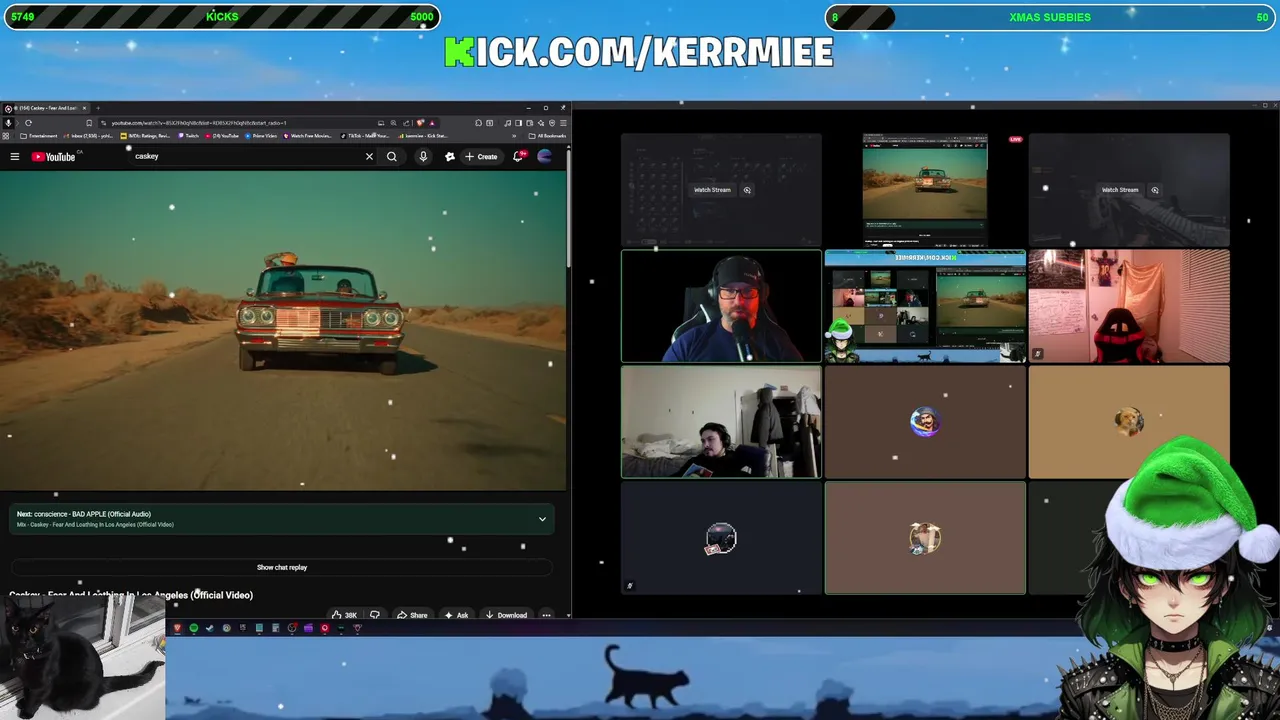The height and width of the screenshot is (720, 1280).
Task: Select the red-lit room webcam tile
Action: coord(1129,306)
